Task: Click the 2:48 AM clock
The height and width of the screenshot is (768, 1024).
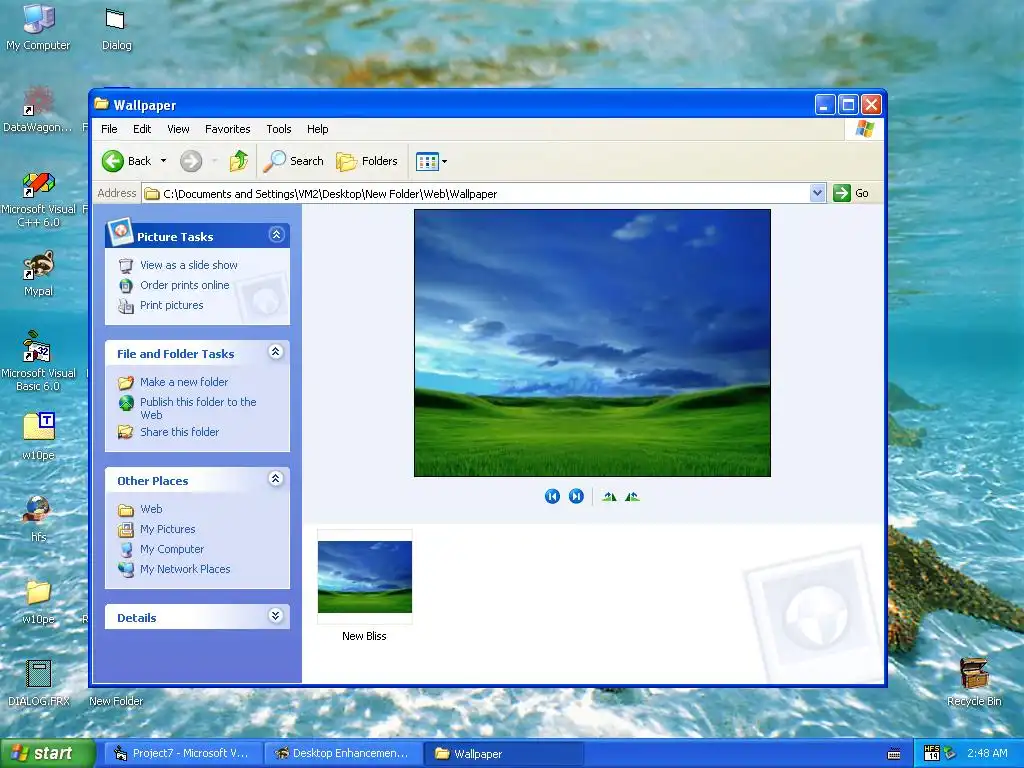Action: tap(987, 753)
